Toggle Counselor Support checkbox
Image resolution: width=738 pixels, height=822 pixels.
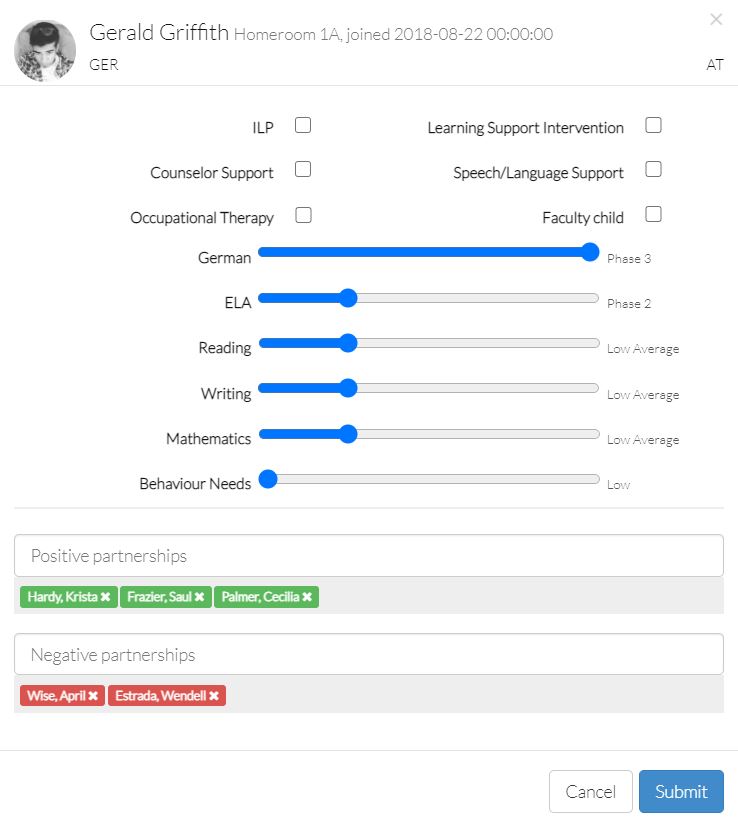coord(303,170)
